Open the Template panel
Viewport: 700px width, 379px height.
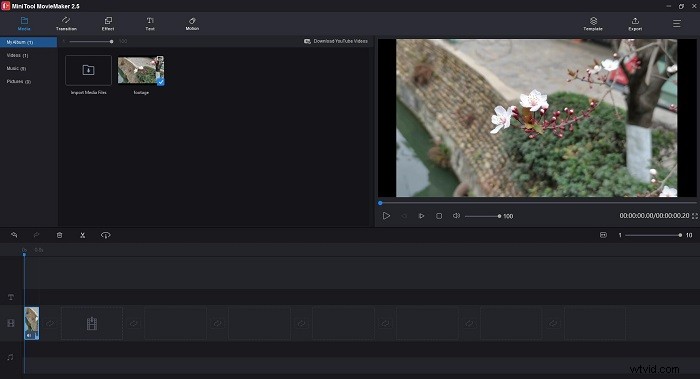[593, 24]
